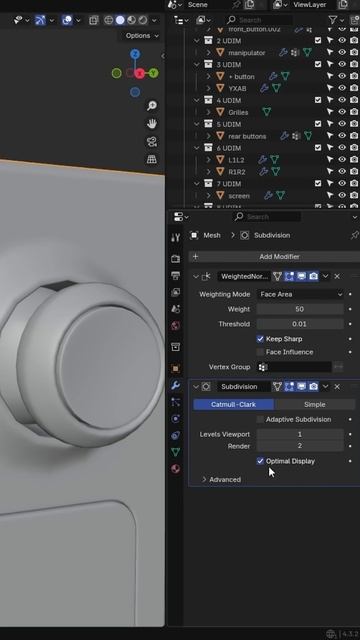
Task: Toggle Subdivision modifier viewport display
Action: coord(301,387)
